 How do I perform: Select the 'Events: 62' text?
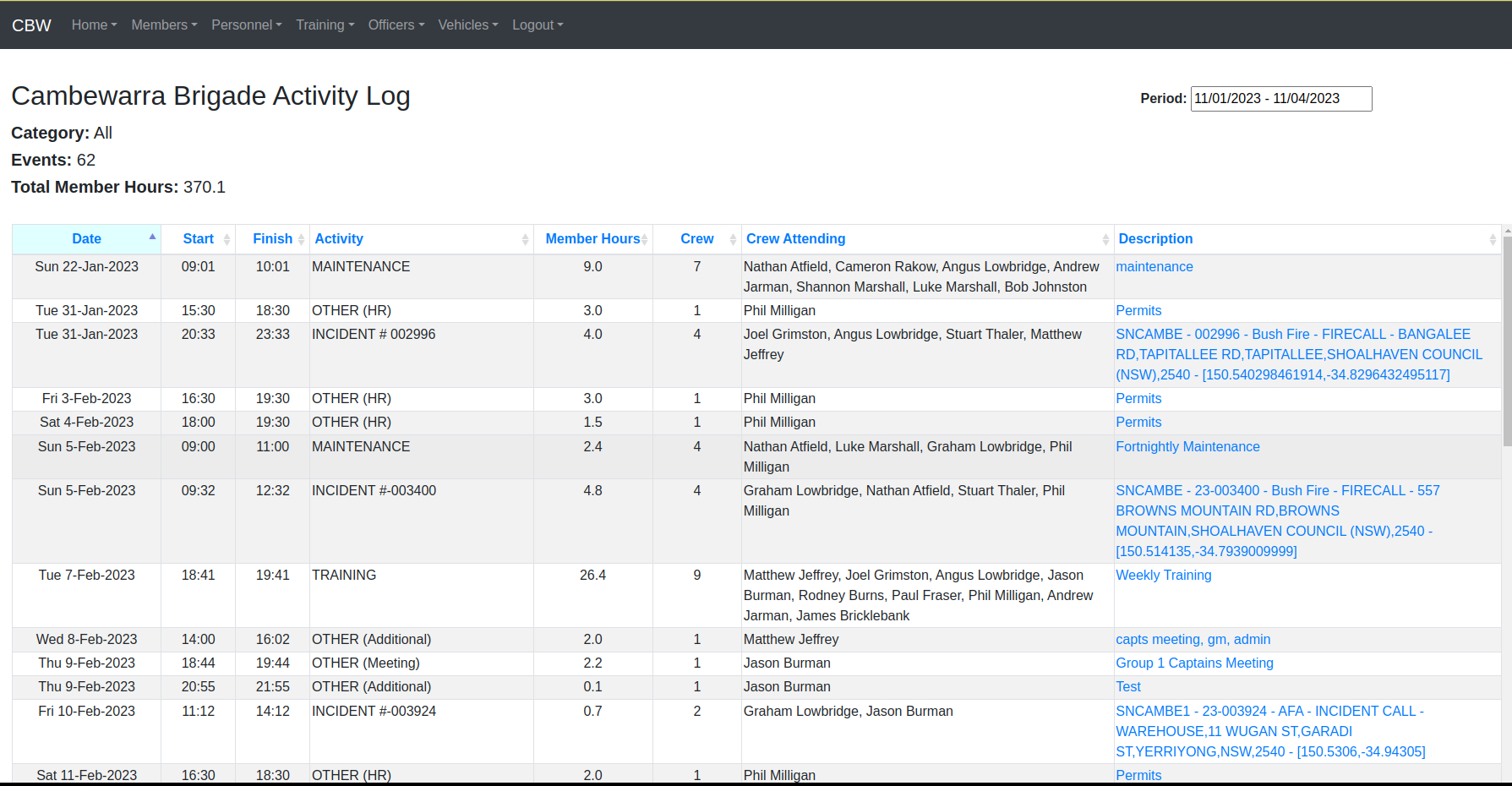(x=53, y=161)
